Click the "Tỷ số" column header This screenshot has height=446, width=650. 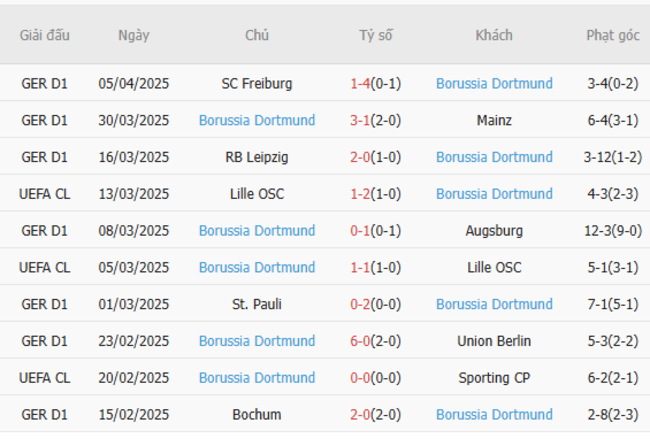tap(376, 35)
